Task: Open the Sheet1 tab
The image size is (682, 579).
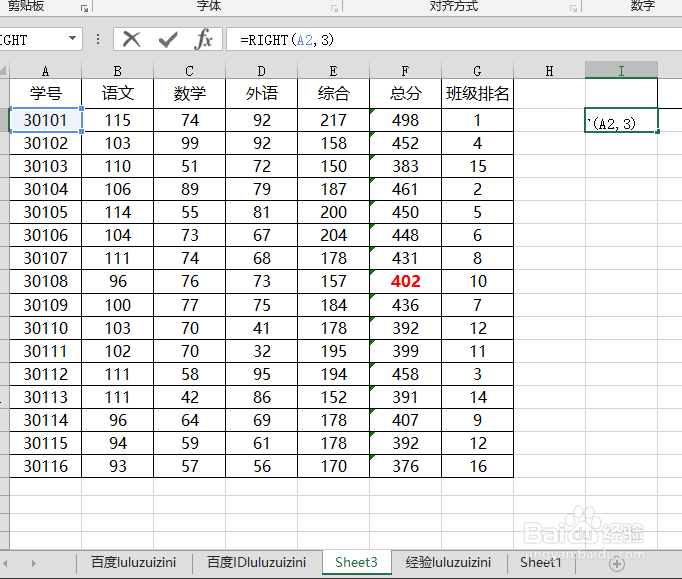Action: point(541,562)
